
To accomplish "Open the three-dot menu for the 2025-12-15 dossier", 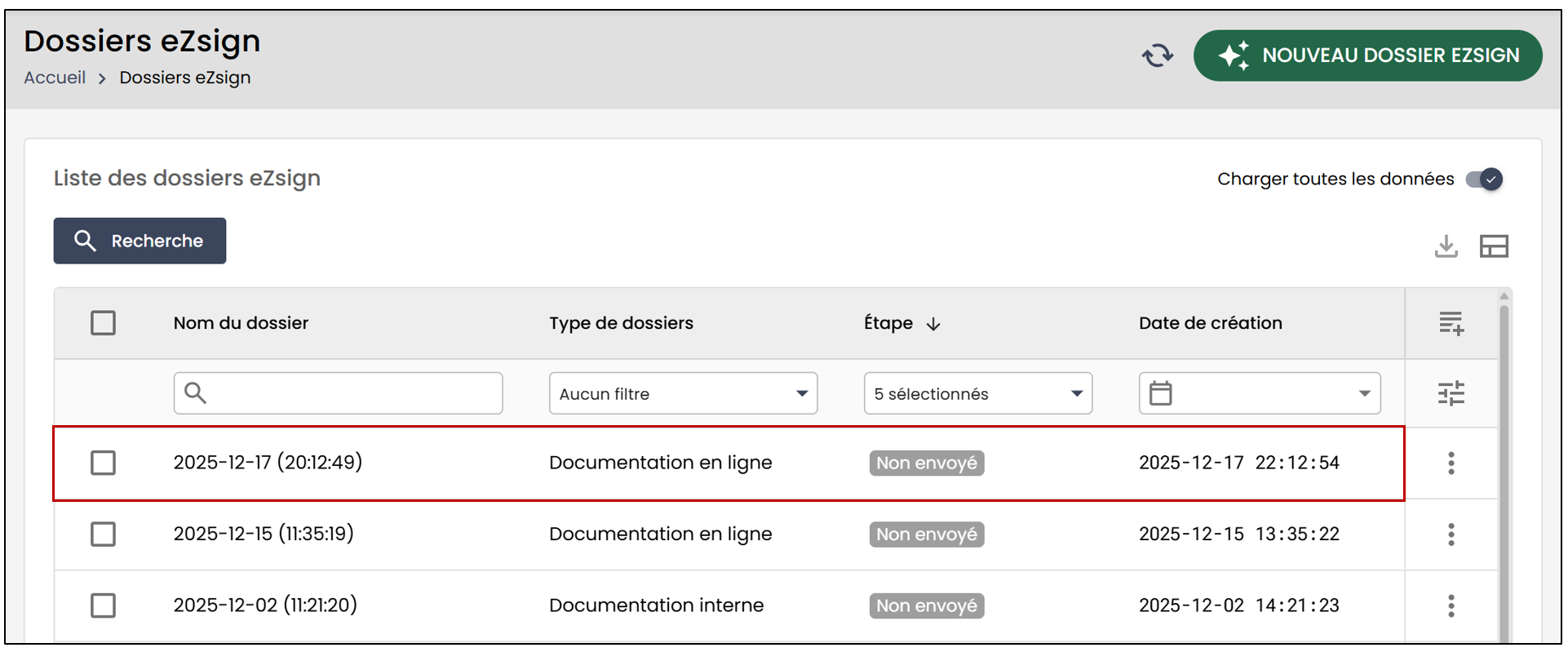I will 1451,534.
